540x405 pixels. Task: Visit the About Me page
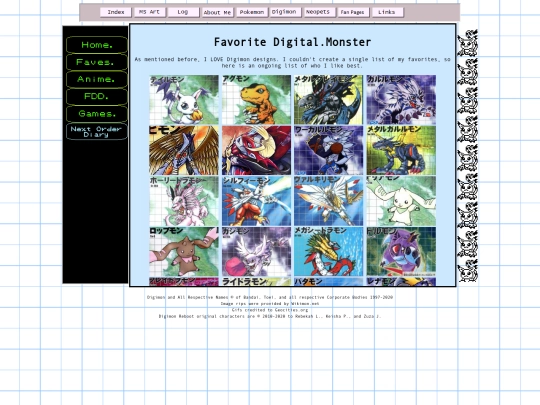217,12
